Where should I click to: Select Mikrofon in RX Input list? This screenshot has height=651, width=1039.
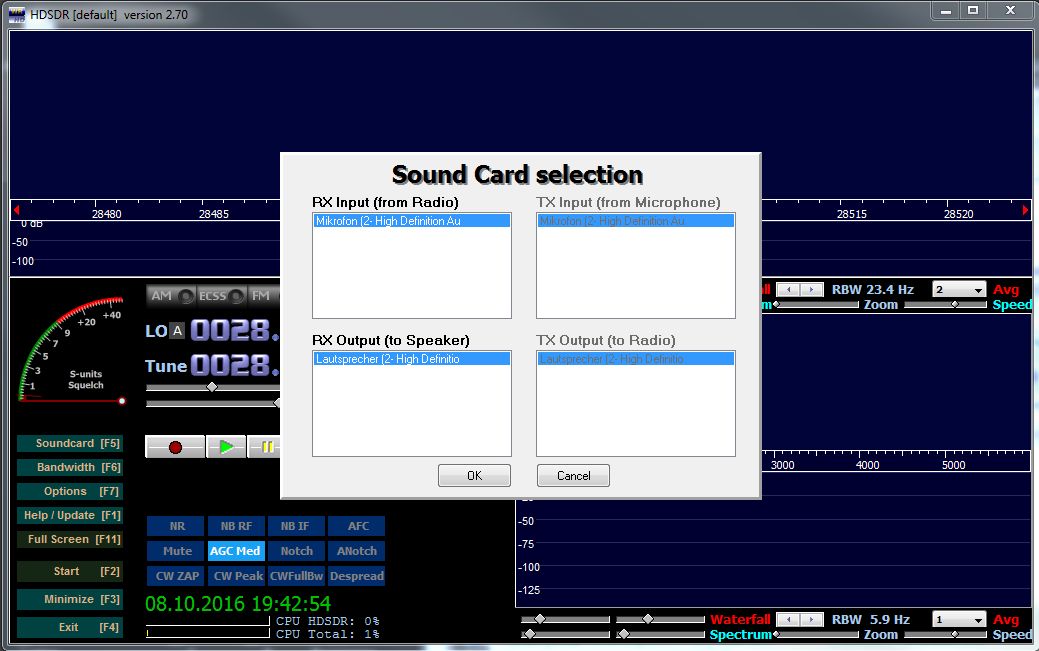(x=411, y=221)
